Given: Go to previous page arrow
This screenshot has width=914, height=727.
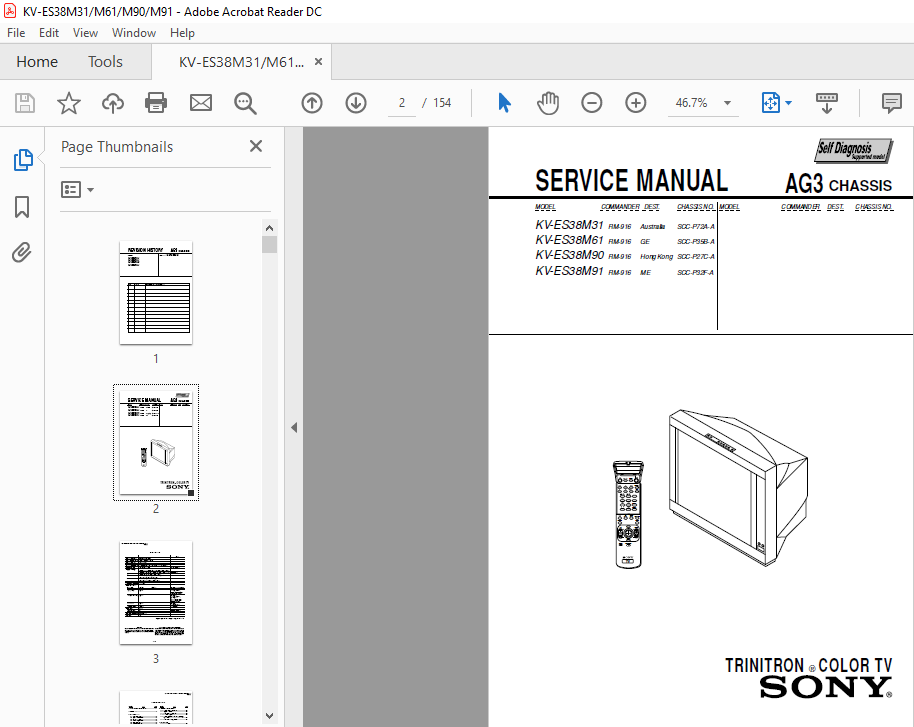Looking at the screenshot, I should tap(312, 103).
